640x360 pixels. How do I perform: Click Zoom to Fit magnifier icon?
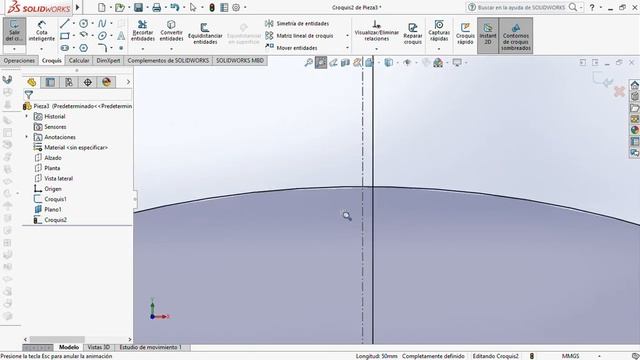[x=309, y=62]
